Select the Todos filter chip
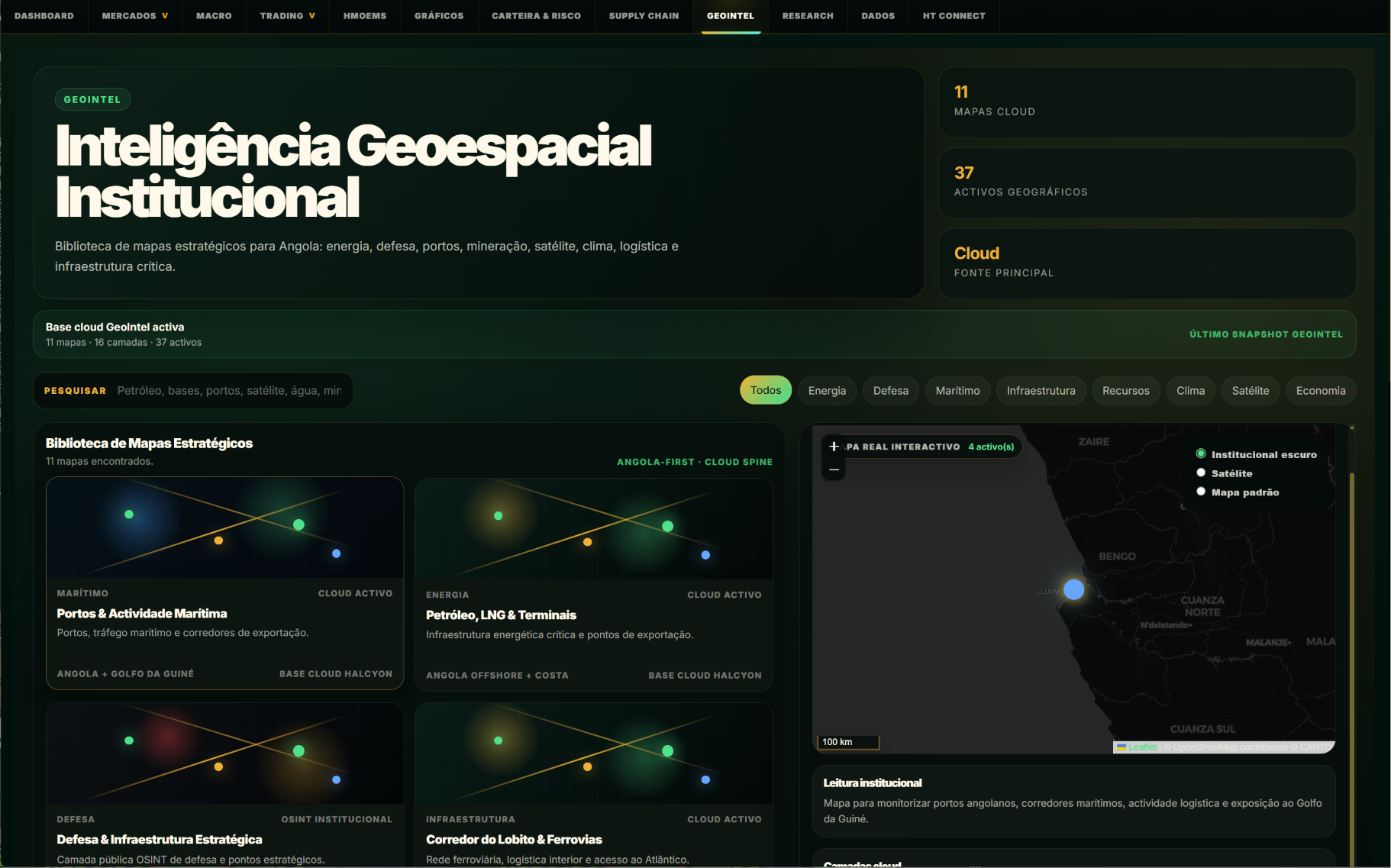This screenshot has height=868, width=1391. coord(766,390)
